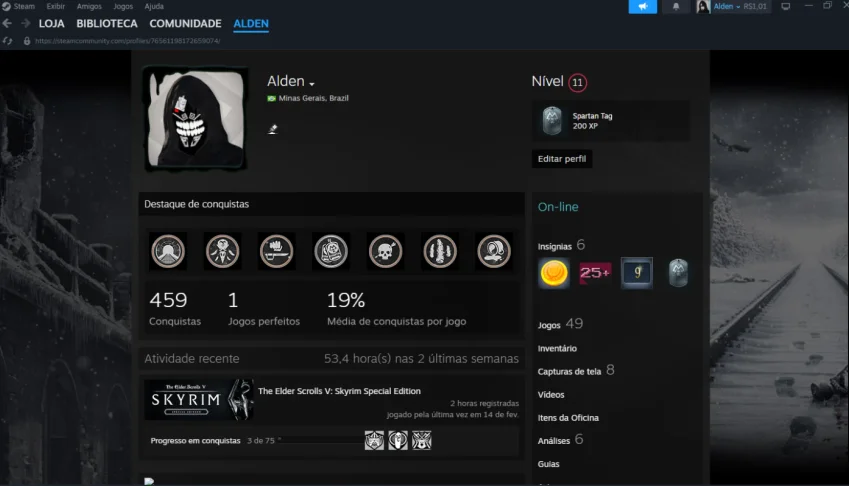
Task: Select the ALDEN profile tab
Action: tap(251, 24)
